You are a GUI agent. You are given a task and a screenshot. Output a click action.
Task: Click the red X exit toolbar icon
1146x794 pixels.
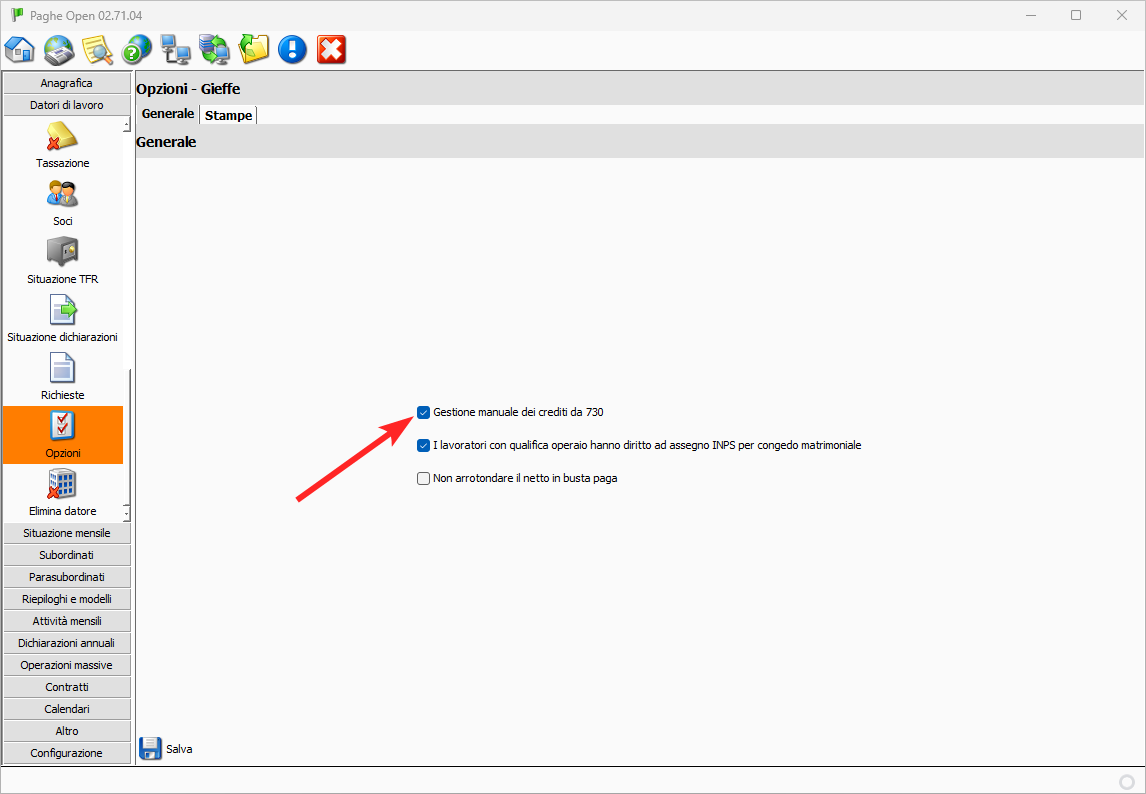click(331, 48)
